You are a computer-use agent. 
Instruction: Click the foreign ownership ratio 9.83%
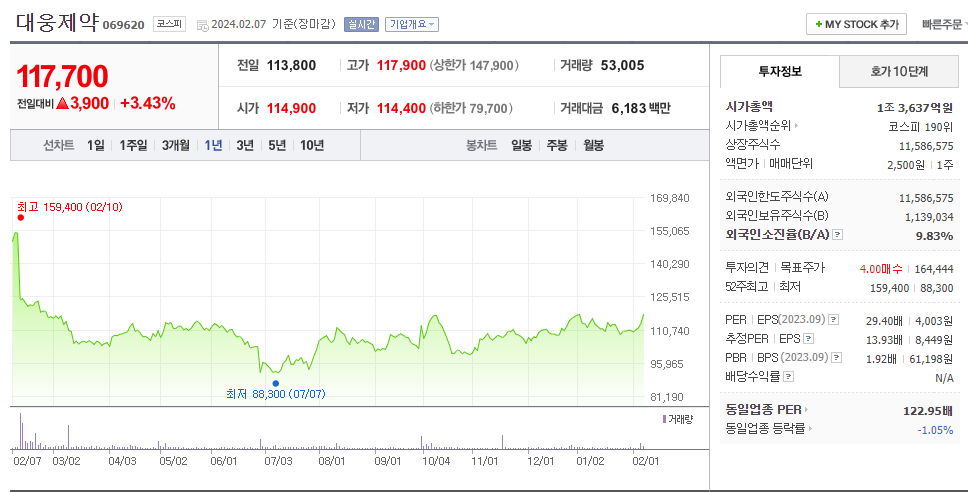coord(935,236)
